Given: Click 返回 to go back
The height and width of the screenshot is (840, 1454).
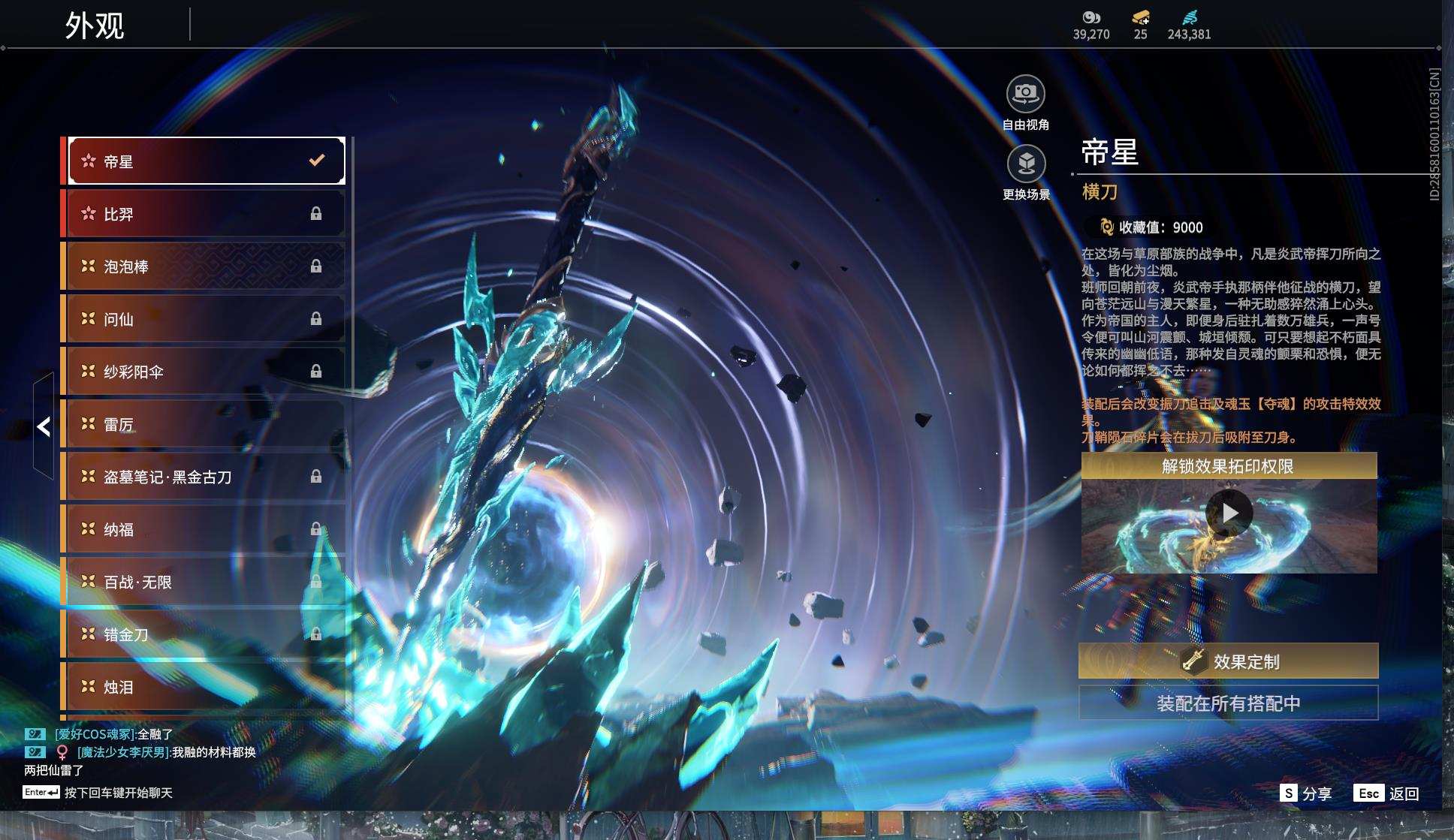Looking at the screenshot, I should coord(1404,793).
